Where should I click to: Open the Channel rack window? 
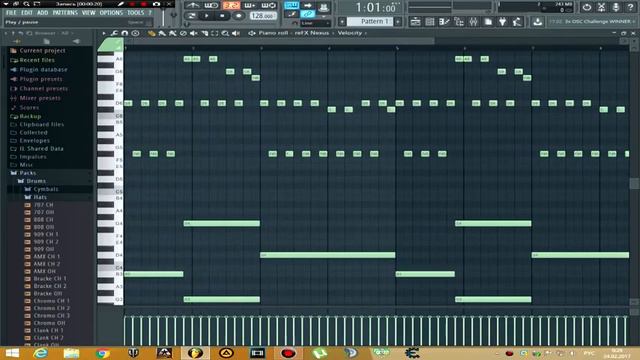[430, 21]
